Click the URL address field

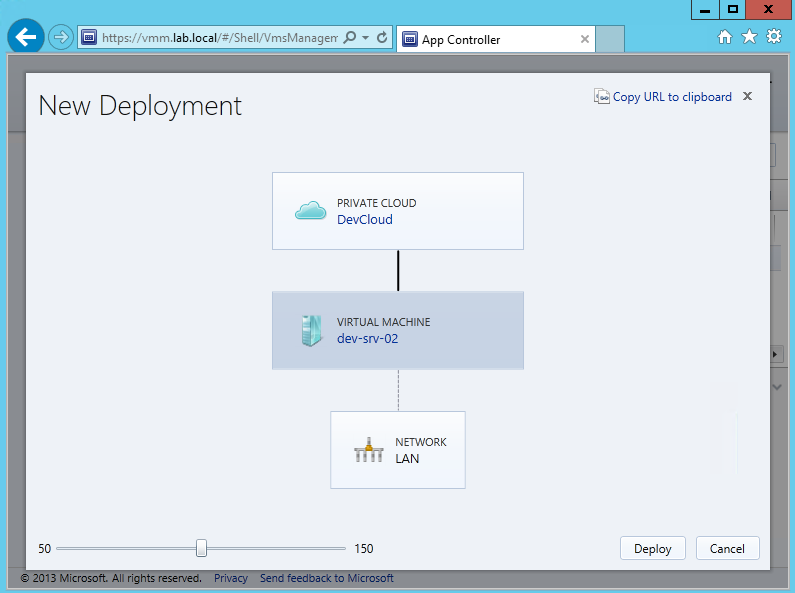click(x=218, y=38)
